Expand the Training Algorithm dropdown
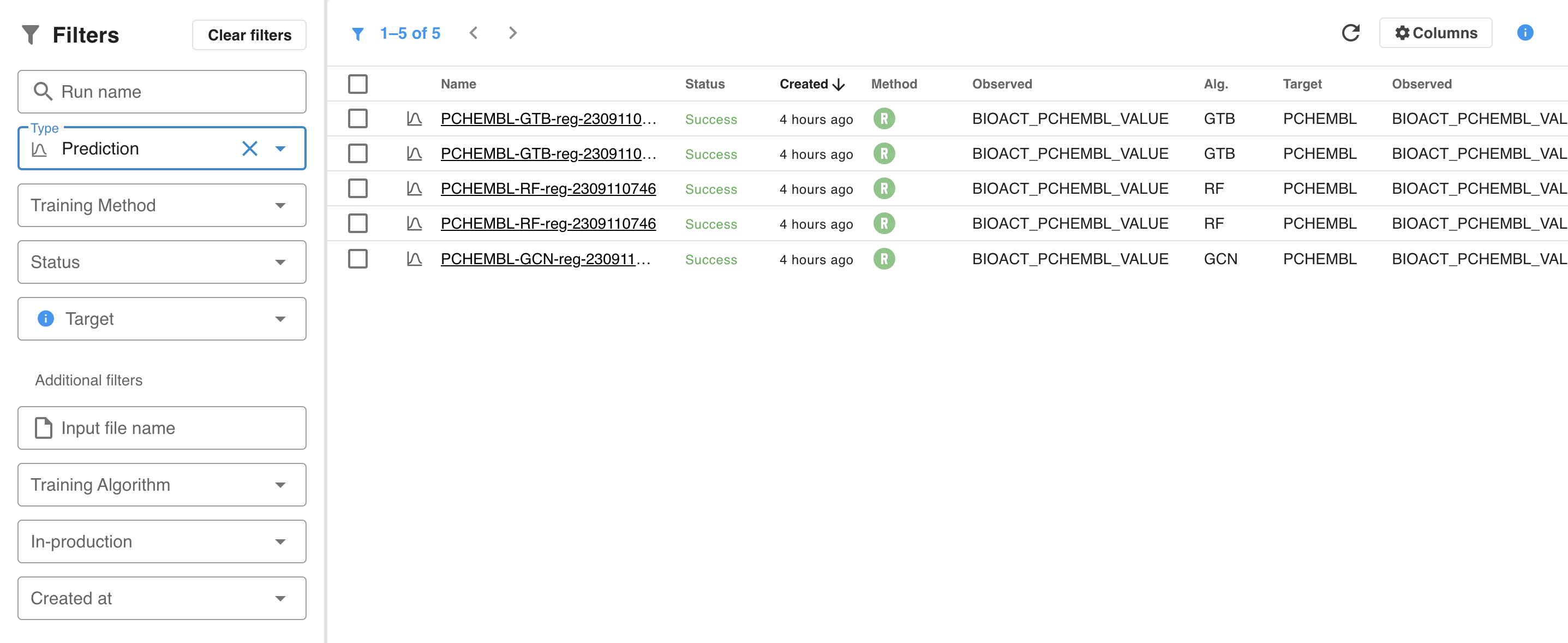 161,485
